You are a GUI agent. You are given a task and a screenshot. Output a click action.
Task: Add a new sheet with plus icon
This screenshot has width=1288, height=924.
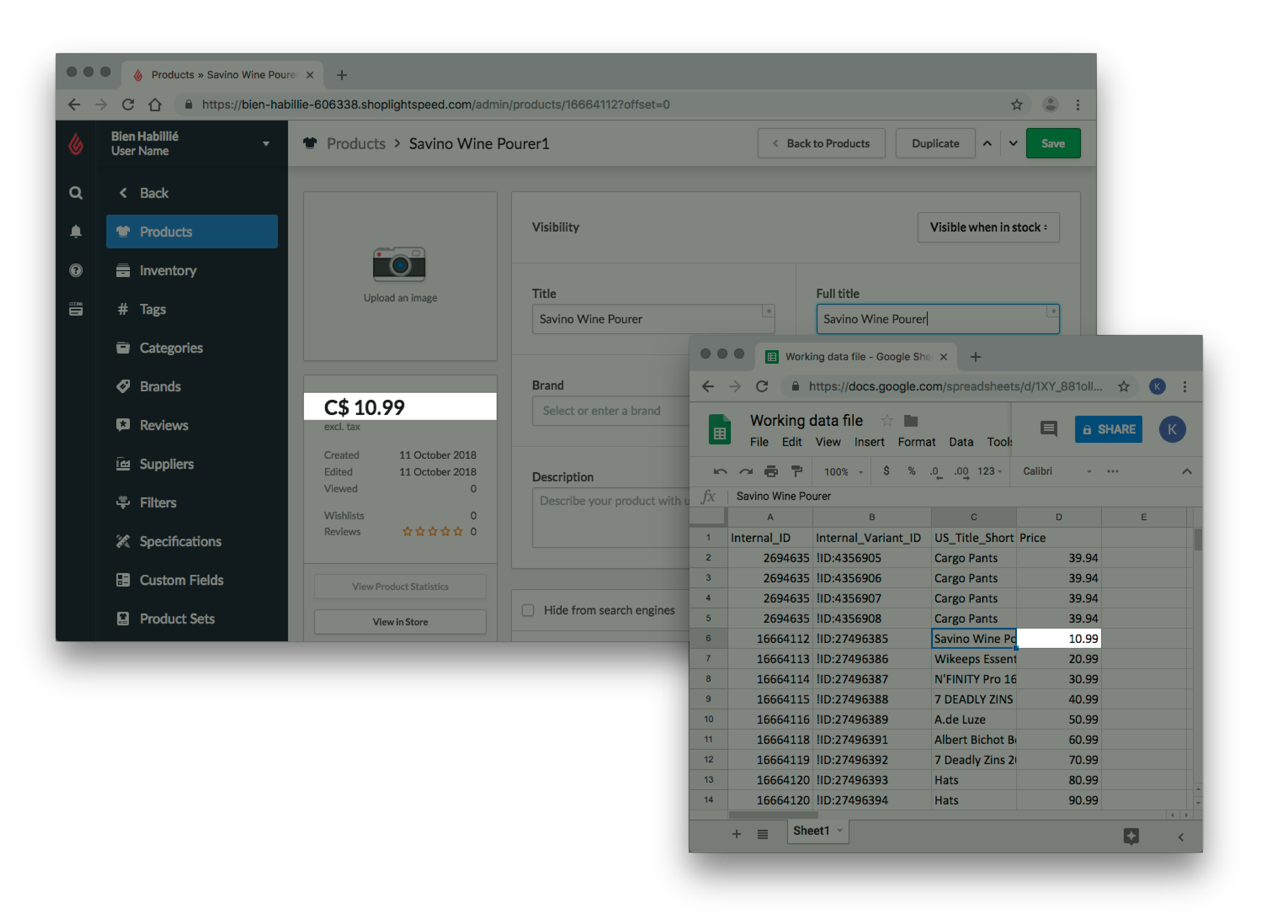pos(737,834)
